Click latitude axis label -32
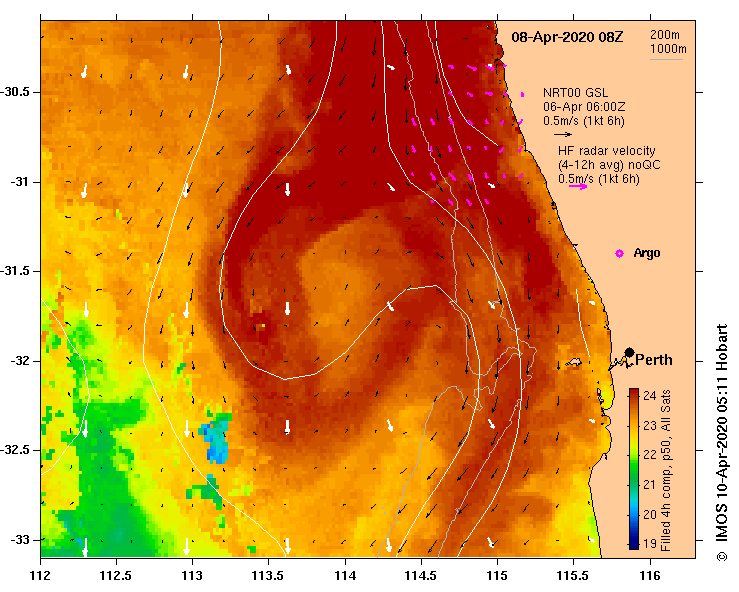This screenshot has width=739, height=592. point(20,361)
